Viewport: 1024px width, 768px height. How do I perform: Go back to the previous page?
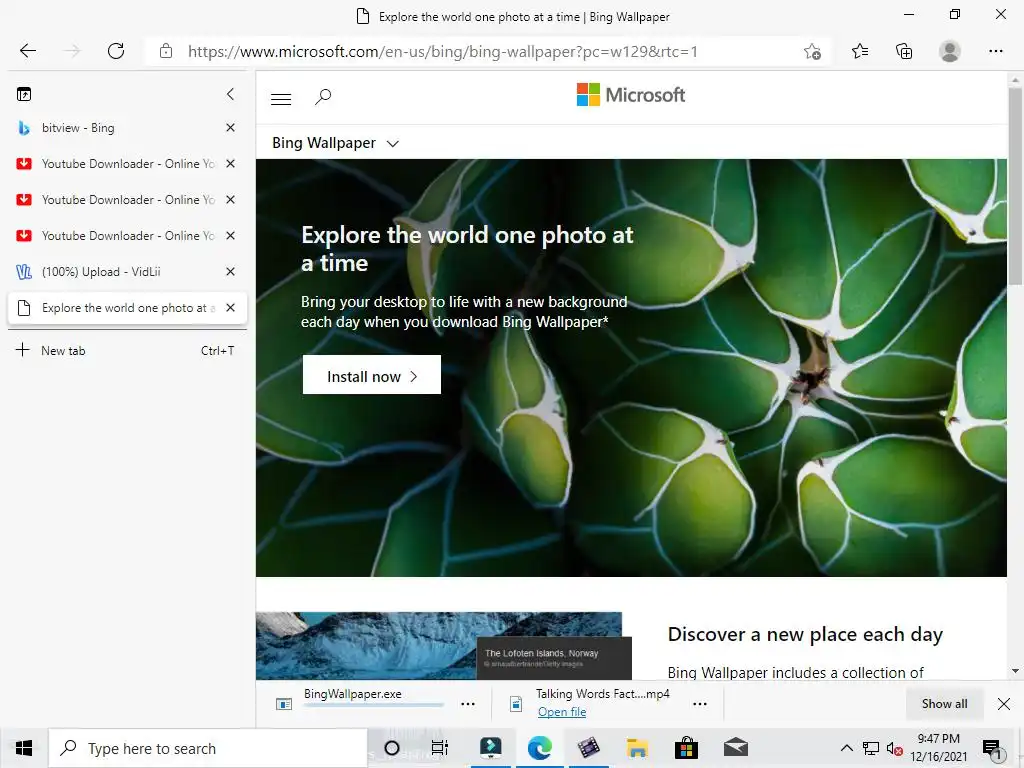point(27,51)
